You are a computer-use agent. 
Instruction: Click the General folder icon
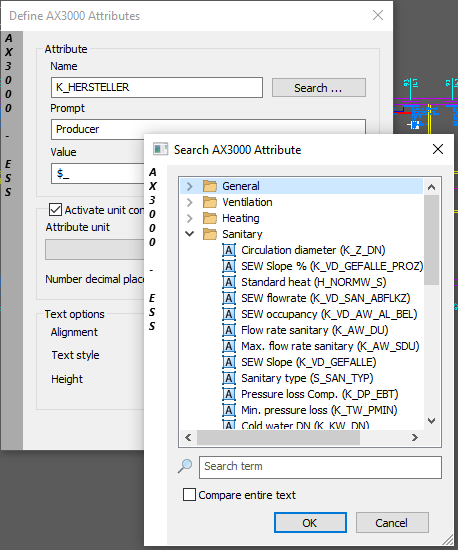tap(210, 186)
